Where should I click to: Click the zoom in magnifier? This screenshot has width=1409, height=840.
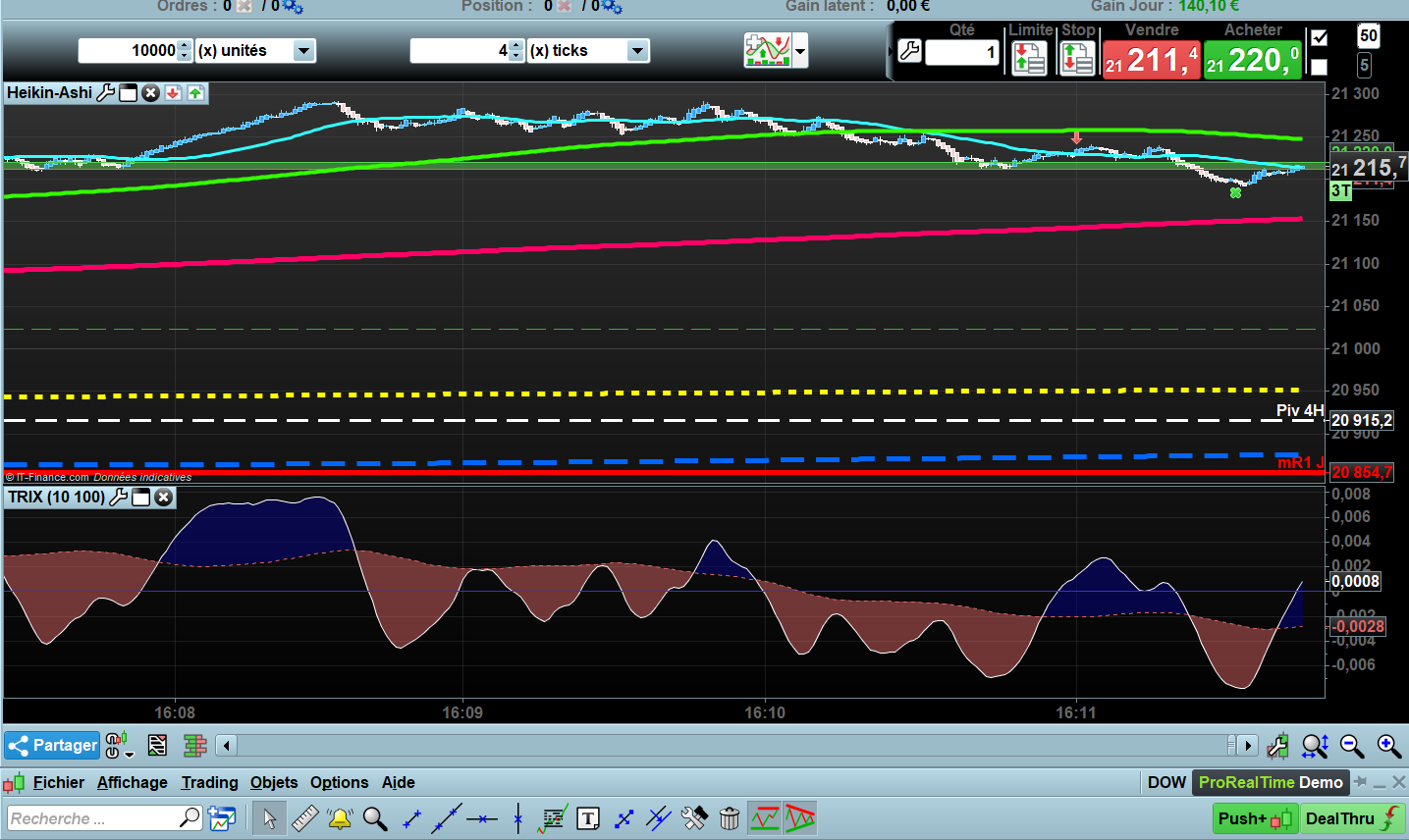tap(1388, 747)
